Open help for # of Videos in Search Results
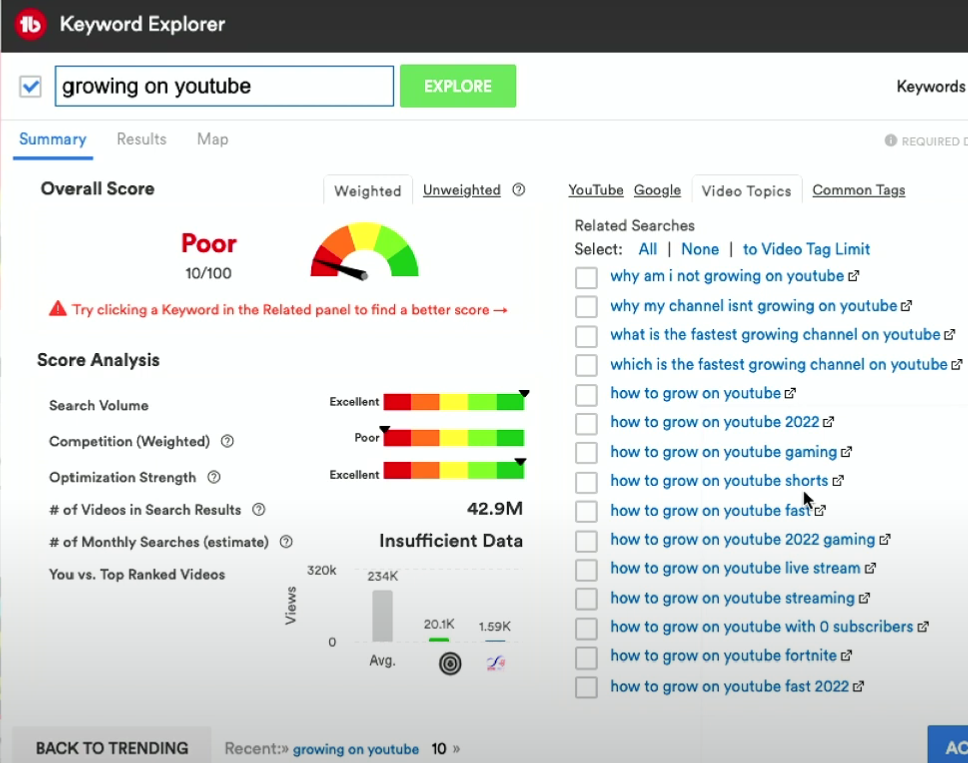Image resolution: width=968 pixels, height=763 pixels. click(x=259, y=510)
